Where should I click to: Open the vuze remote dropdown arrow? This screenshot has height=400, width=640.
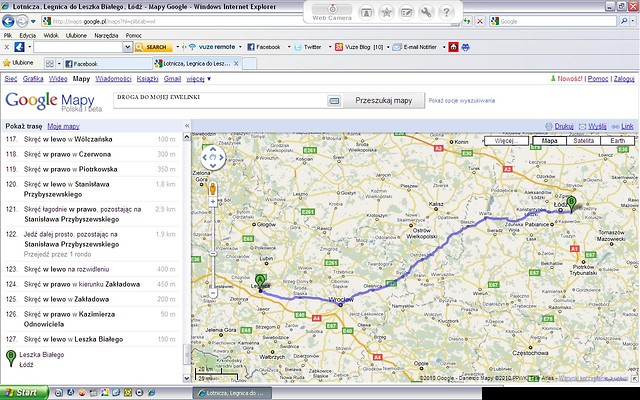(240, 47)
